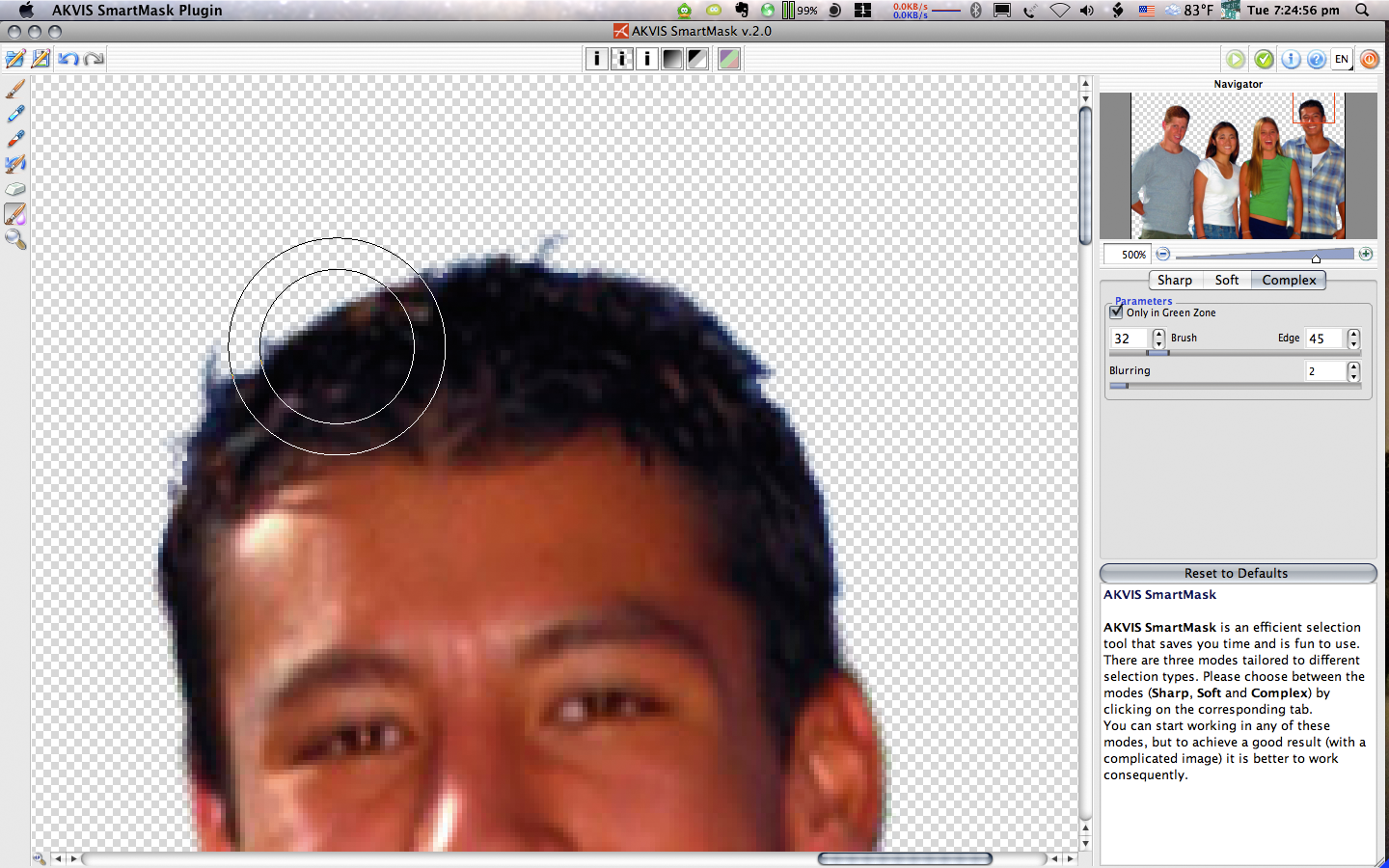Viewport: 1389px width, 868px height.
Task: Click the Brush size input field
Action: (1130, 339)
